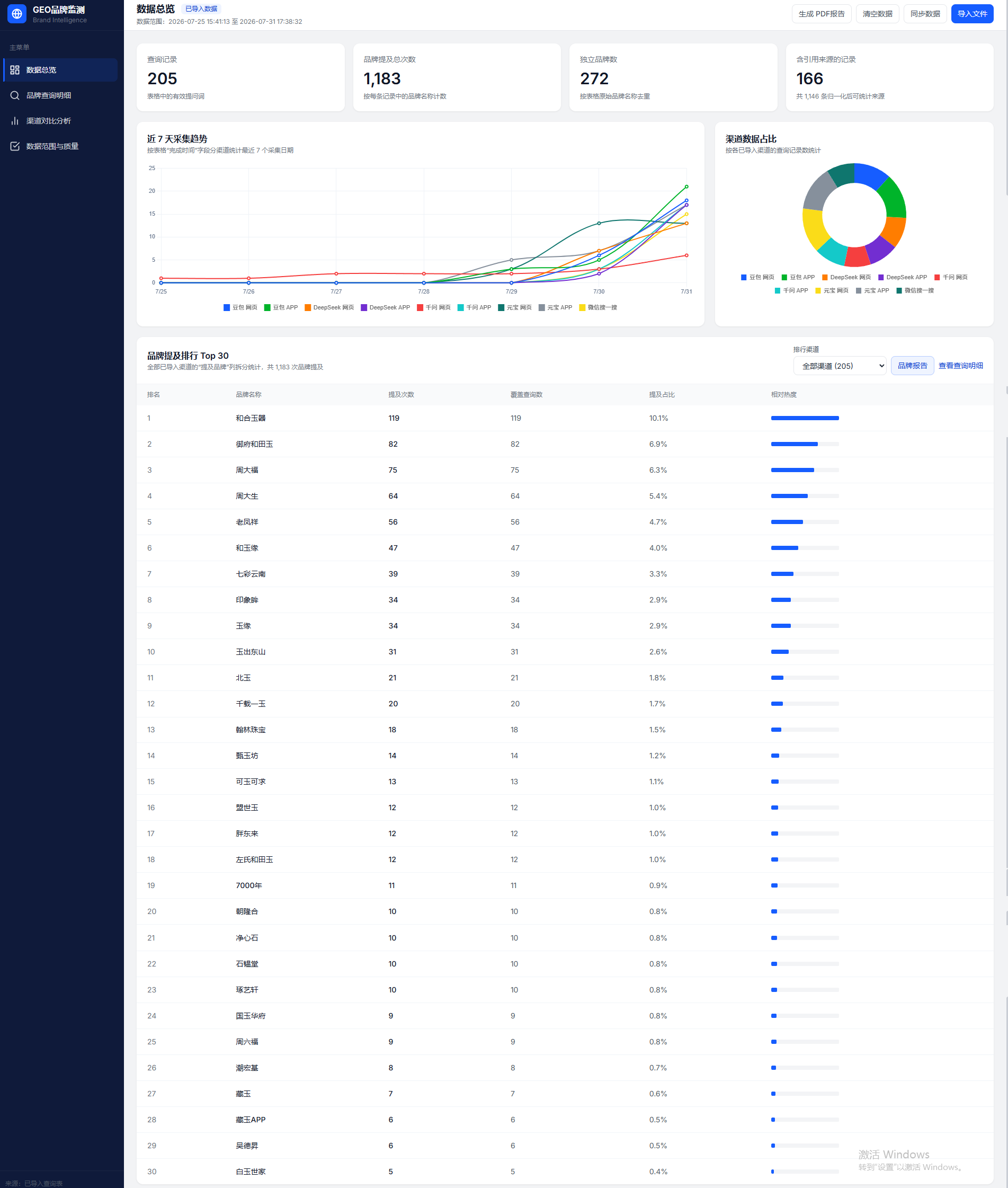The height and width of the screenshot is (1188, 1008).
Task: Open the 渠道对比分析 bar chart icon
Action: (x=15, y=121)
